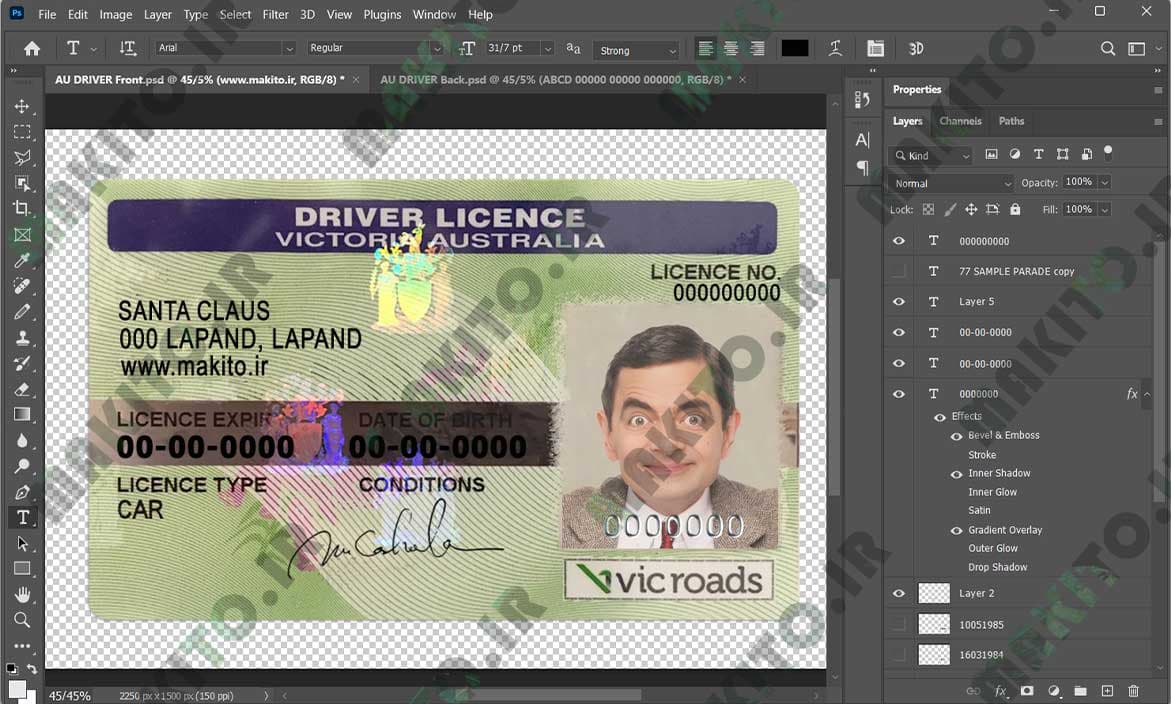Open the Filter menu
This screenshot has width=1171, height=704.
275,14
